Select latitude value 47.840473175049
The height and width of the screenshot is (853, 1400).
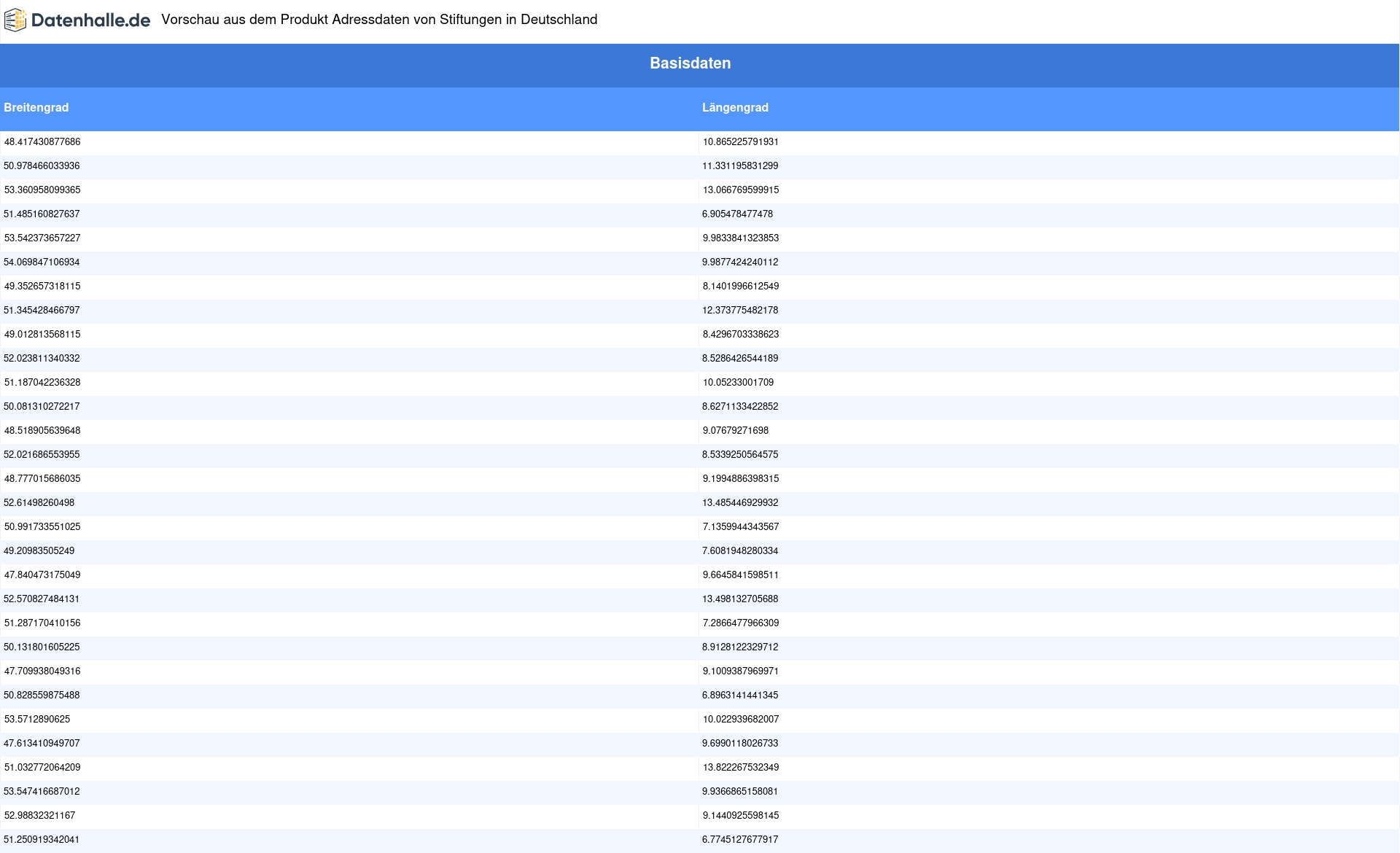tap(42, 575)
